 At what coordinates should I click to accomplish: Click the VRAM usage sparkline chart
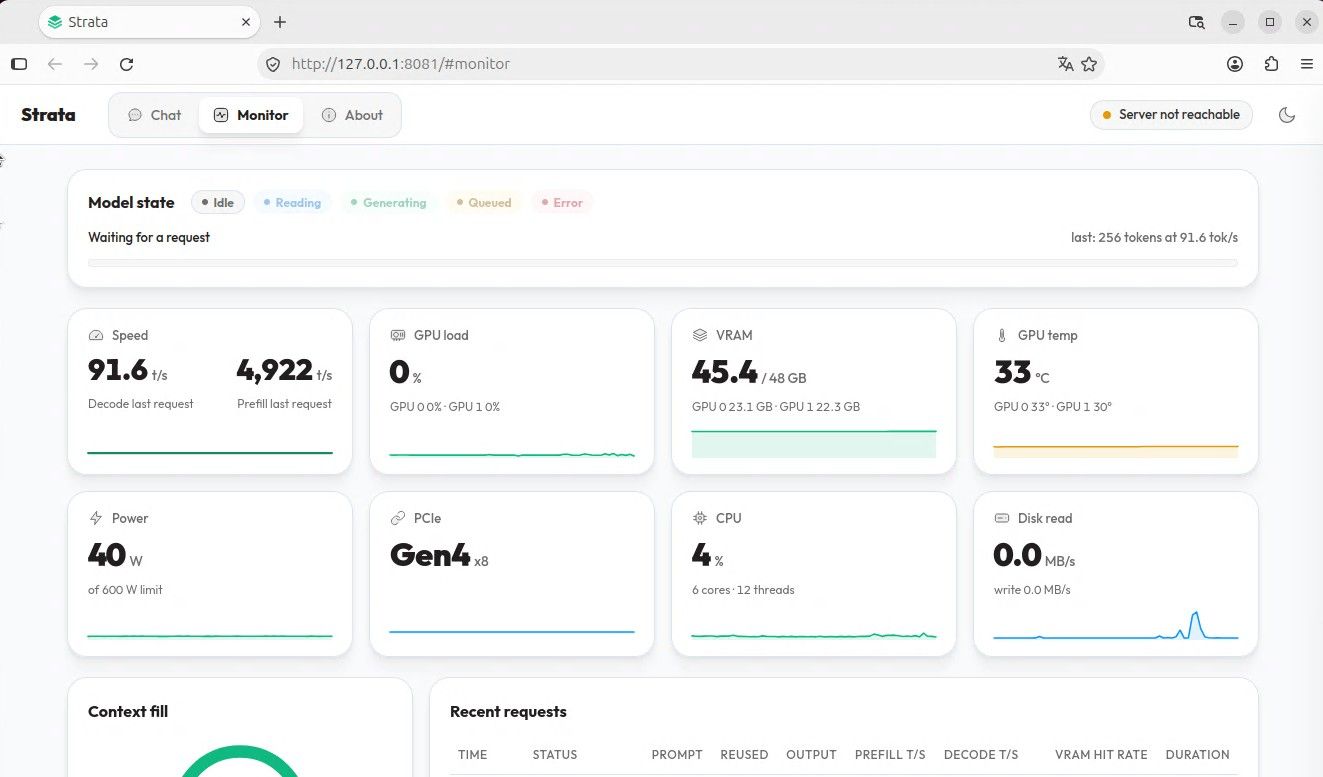(814, 443)
